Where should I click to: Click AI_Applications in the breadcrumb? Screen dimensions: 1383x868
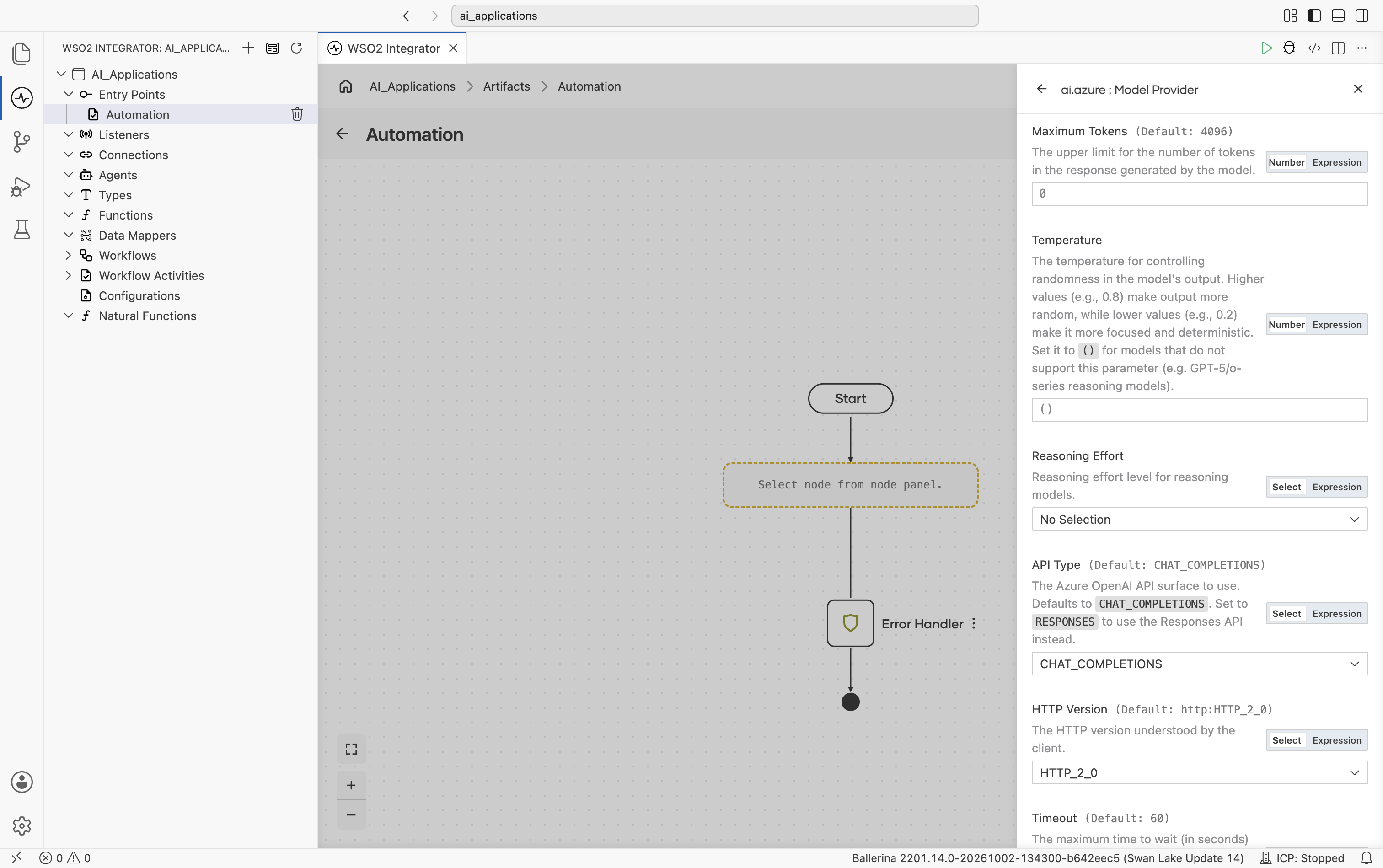[412, 86]
